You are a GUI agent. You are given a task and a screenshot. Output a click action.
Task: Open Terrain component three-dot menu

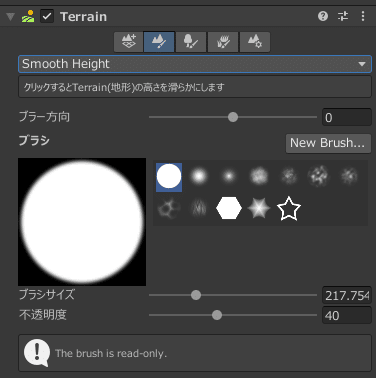(363, 16)
